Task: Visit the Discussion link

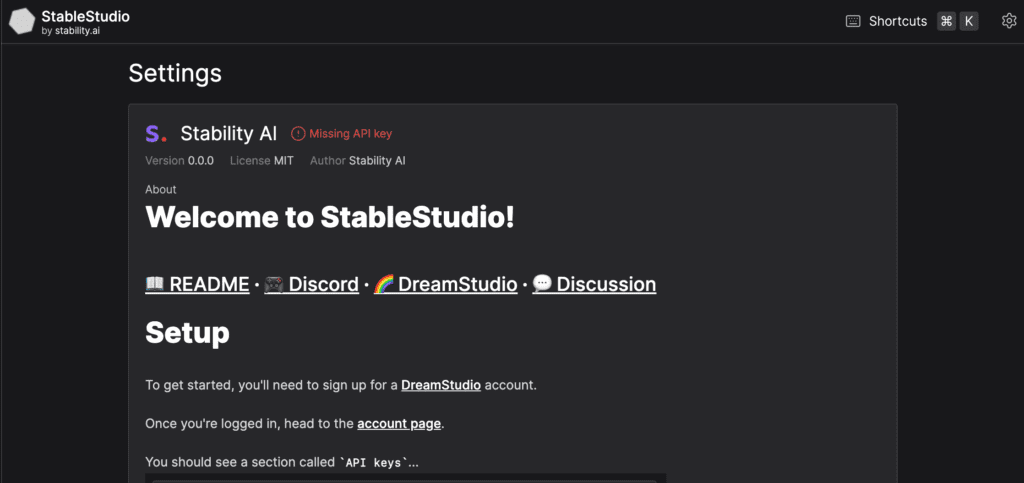Action: (x=606, y=284)
